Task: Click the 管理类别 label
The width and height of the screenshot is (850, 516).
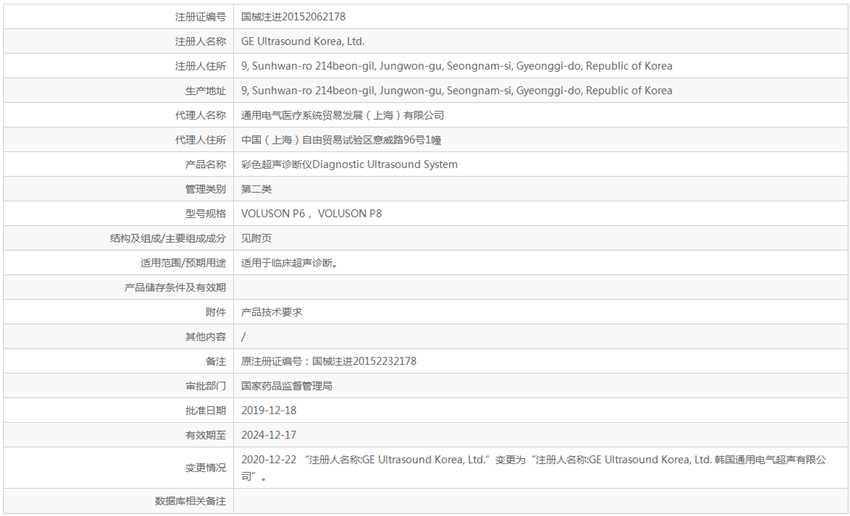Action: 205,189
